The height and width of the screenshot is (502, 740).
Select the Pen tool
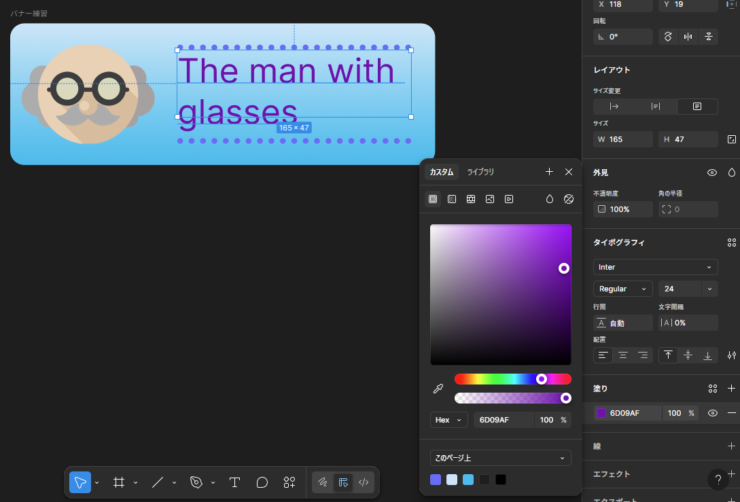coord(196,482)
